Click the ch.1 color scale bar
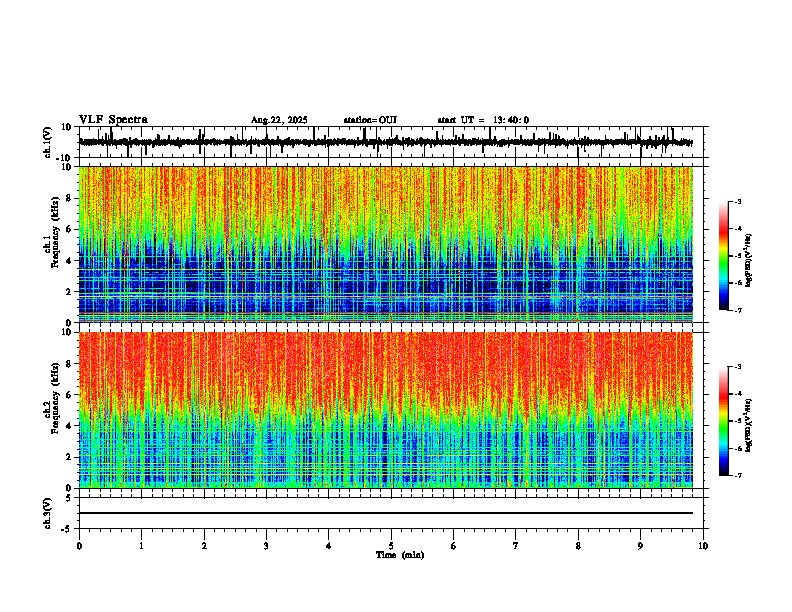This screenshot has width=792, height=612. click(724, 256)
